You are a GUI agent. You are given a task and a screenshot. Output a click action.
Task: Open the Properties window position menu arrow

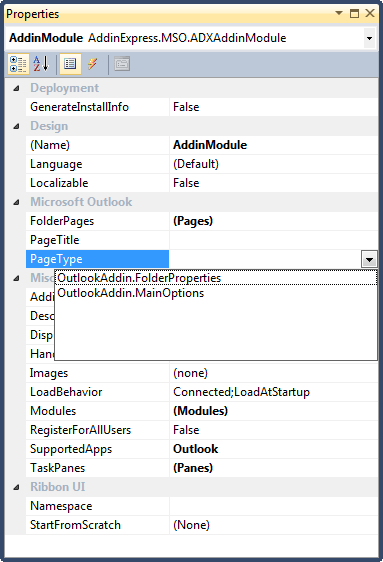(x=339, y=14)
